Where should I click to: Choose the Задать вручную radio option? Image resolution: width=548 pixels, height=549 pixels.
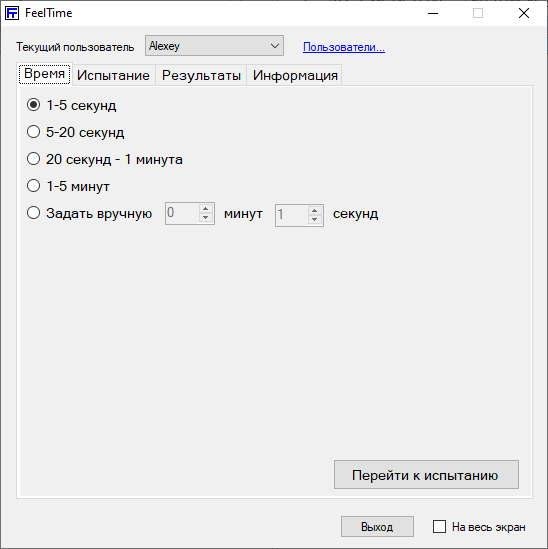coord(34,213)
